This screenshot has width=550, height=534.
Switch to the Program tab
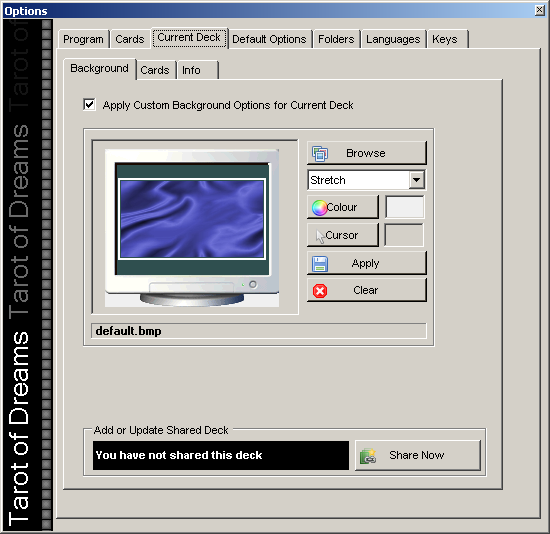(83, 39)
